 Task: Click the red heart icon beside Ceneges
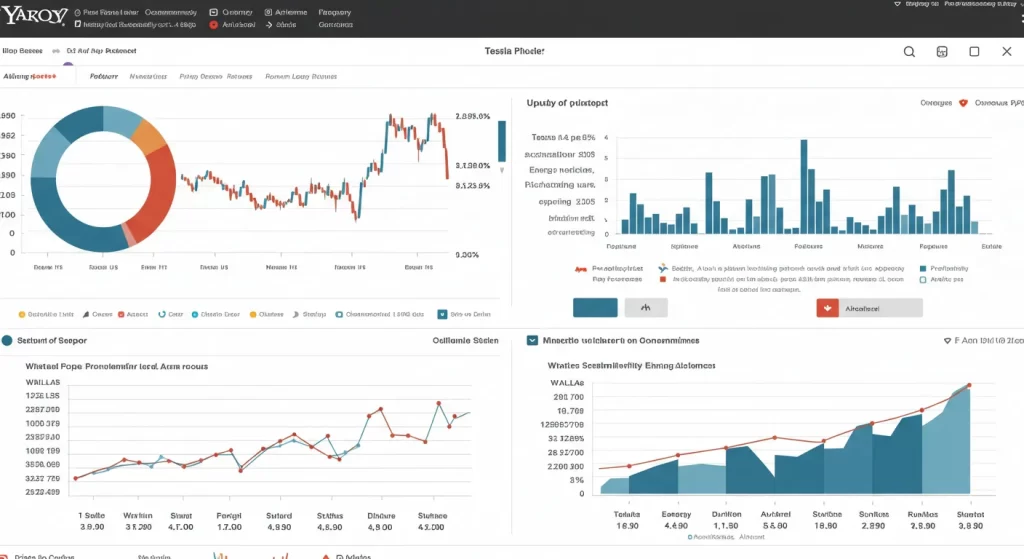(963, 103)
